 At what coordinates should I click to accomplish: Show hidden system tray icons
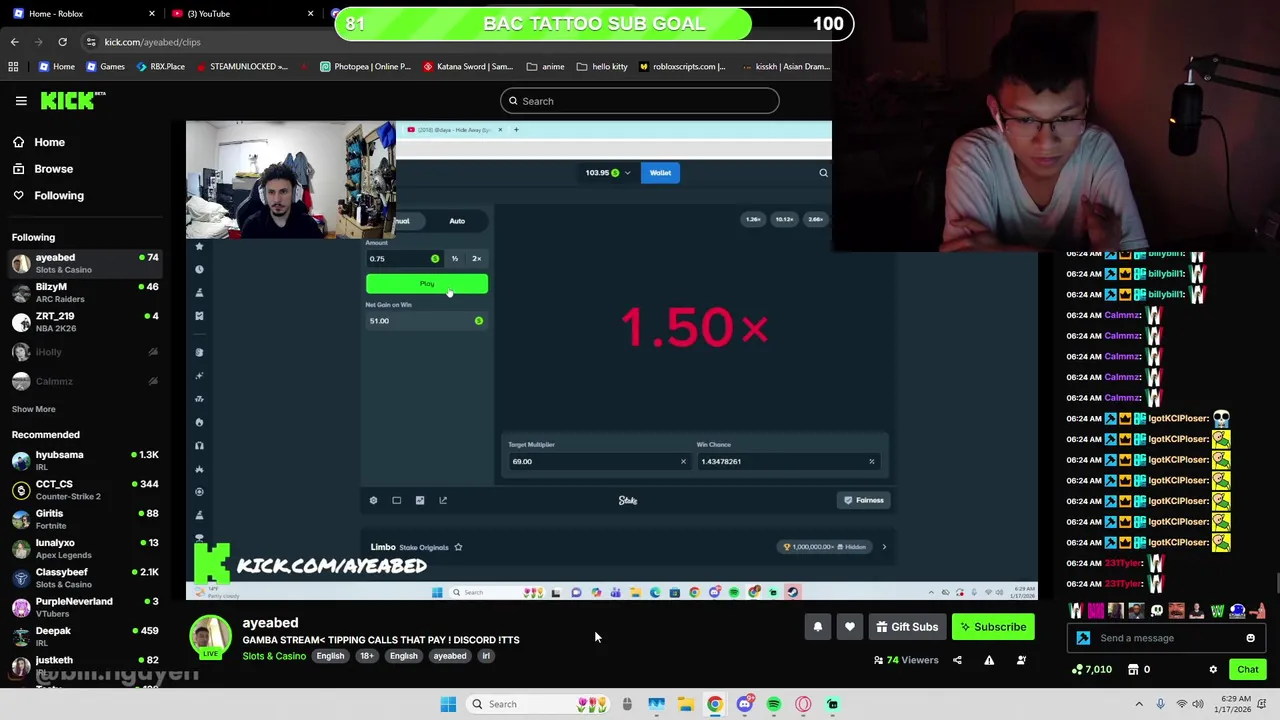pos(1138,704)
